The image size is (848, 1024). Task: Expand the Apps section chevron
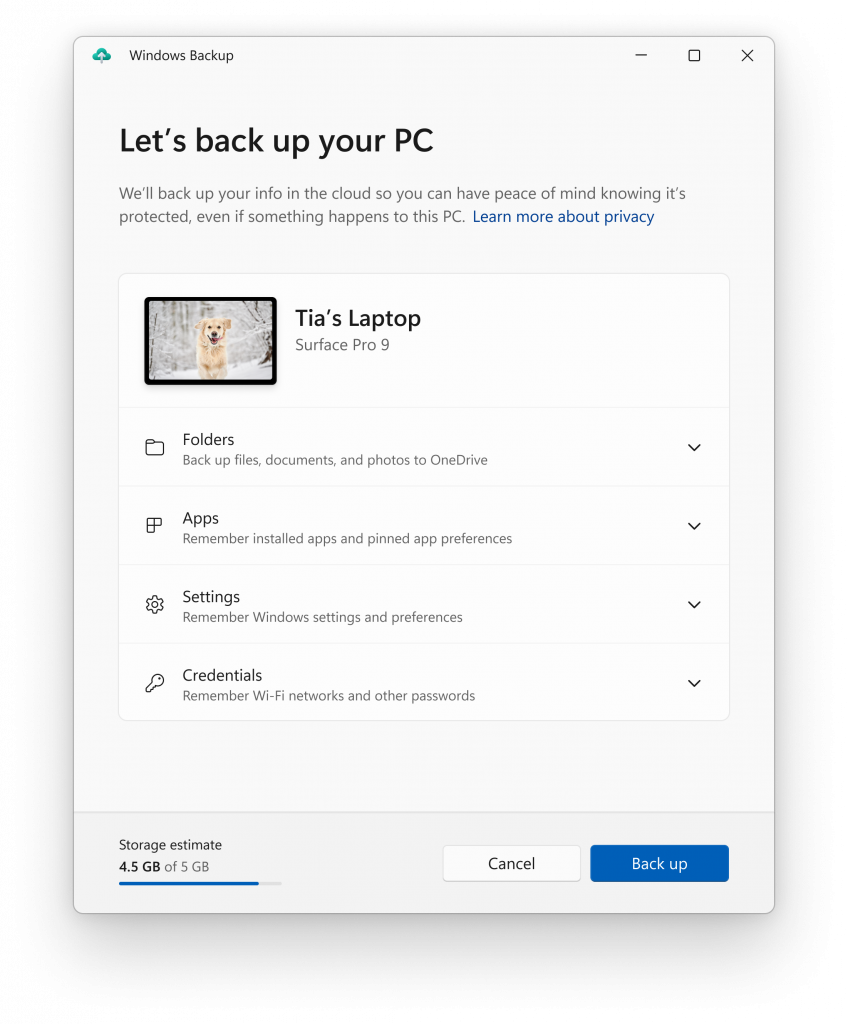tap(694, 526)
